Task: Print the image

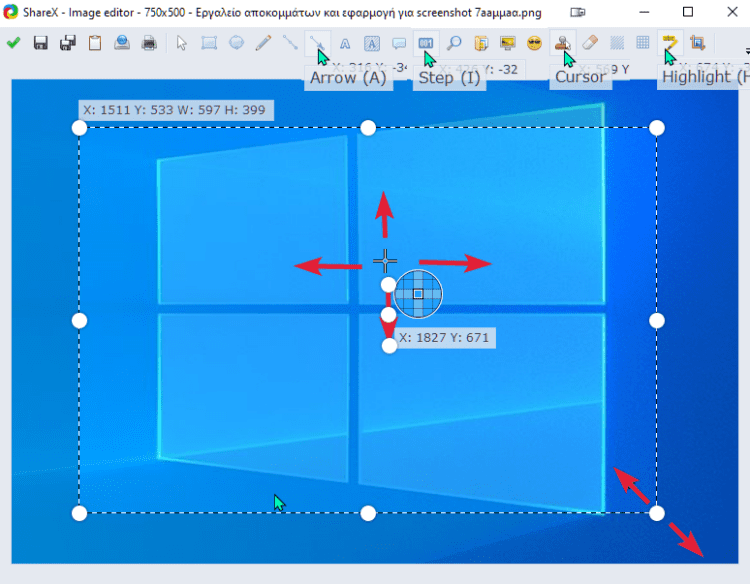Action: click(x=149, y=43)
